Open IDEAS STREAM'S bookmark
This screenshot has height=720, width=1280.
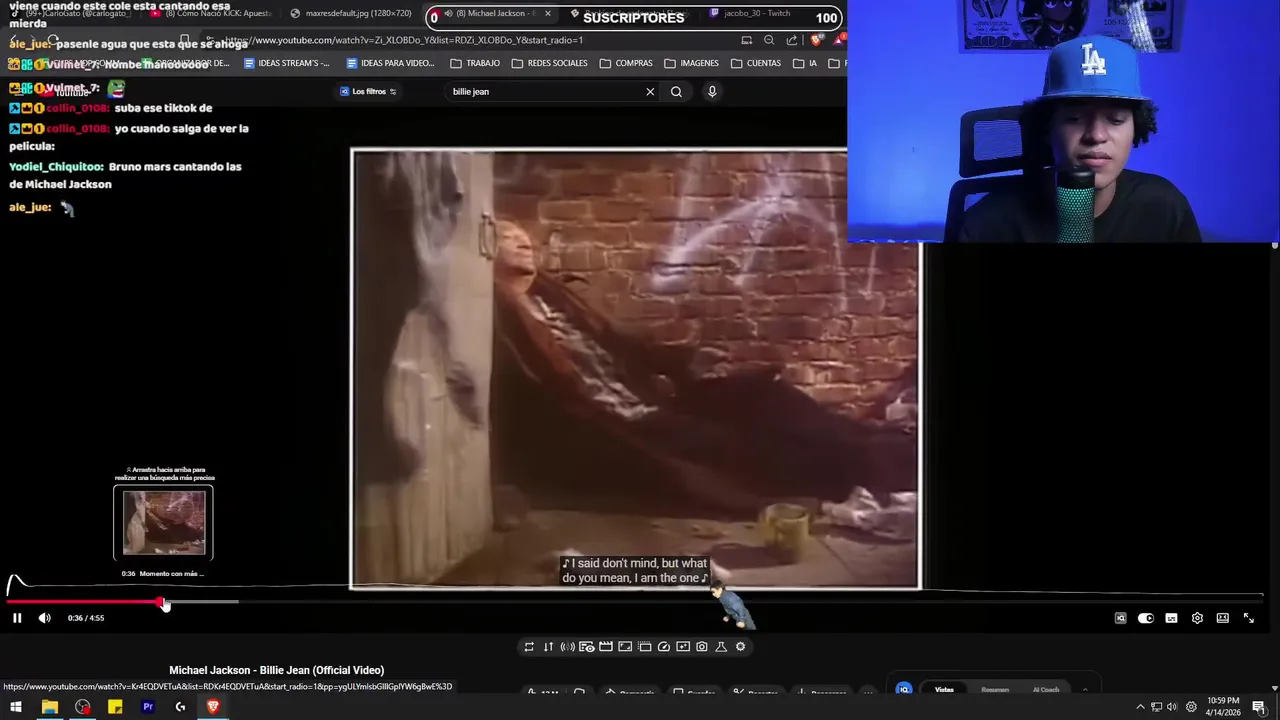[x=286, y=63]
